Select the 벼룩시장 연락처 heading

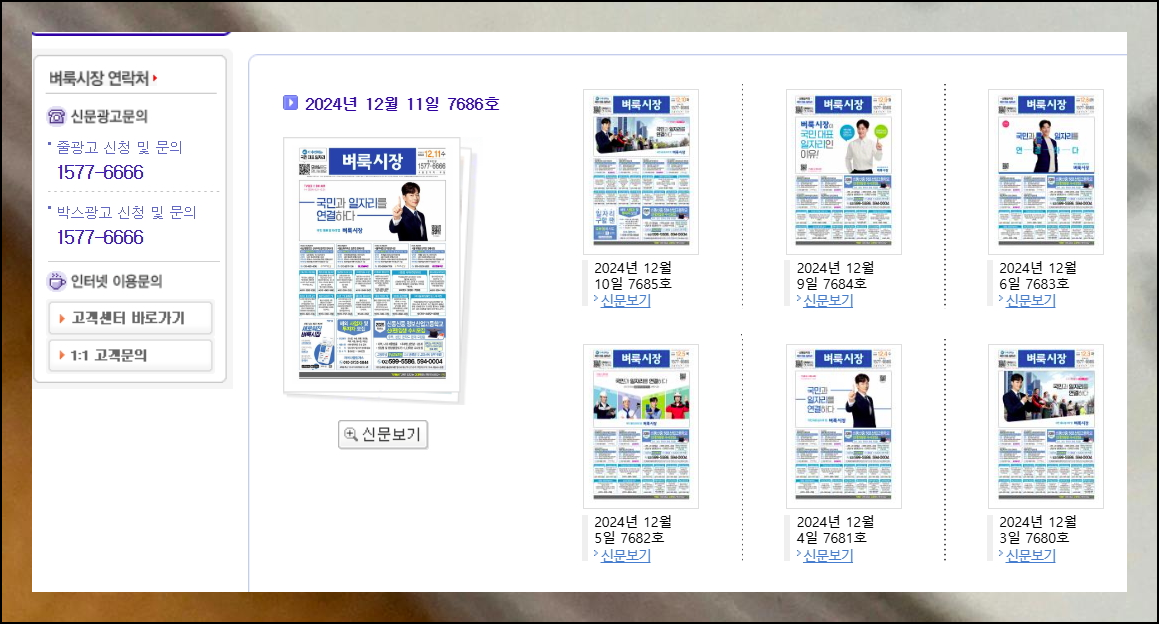99,78
